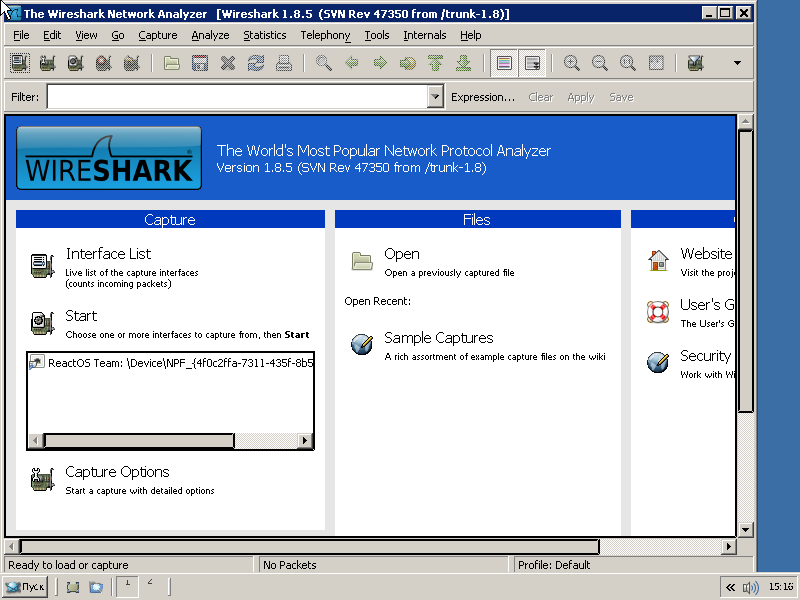Click the stop running capture toolbar icon
The width and height of the screenshot is (800, 600).
click(104, 63)
